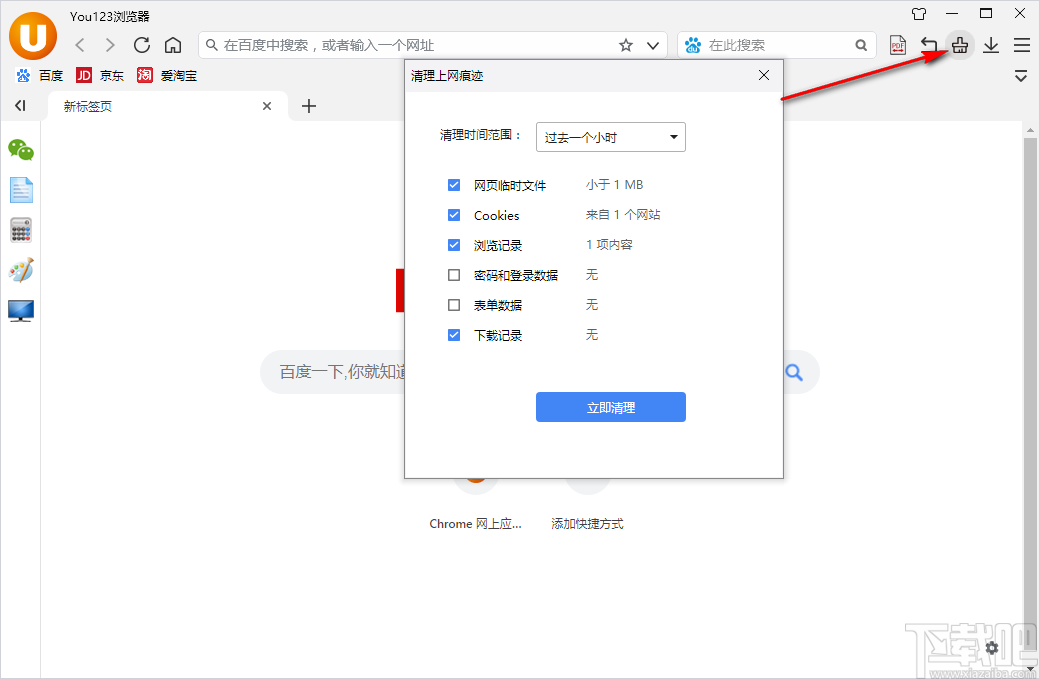
Task: Disable the 下载记录 checkbox
Action: (x=455, y=335)
